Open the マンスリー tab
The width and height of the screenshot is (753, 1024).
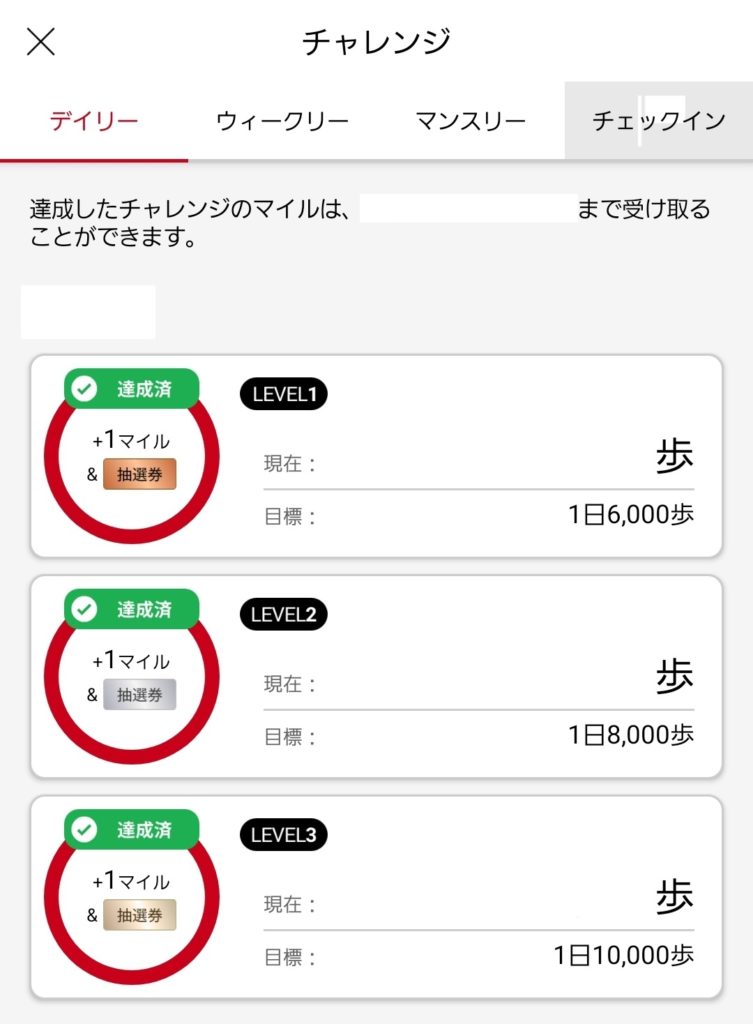[470, 121]
